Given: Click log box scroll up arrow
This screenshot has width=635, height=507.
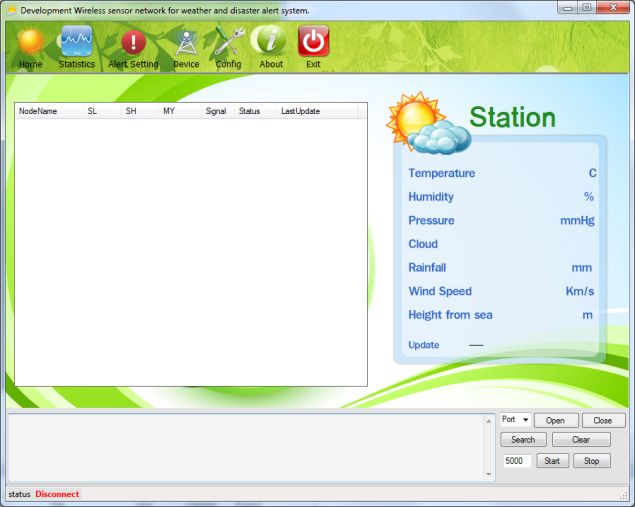Looking at the screenshot, I should (x=489, y=421).
